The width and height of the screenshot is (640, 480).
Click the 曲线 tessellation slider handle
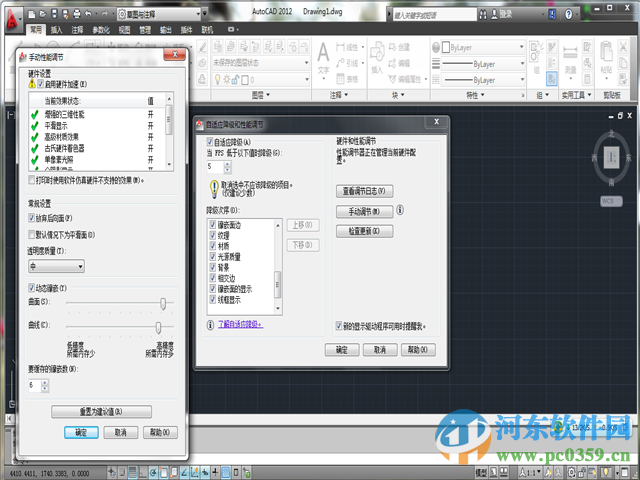(x=158, y=327)
